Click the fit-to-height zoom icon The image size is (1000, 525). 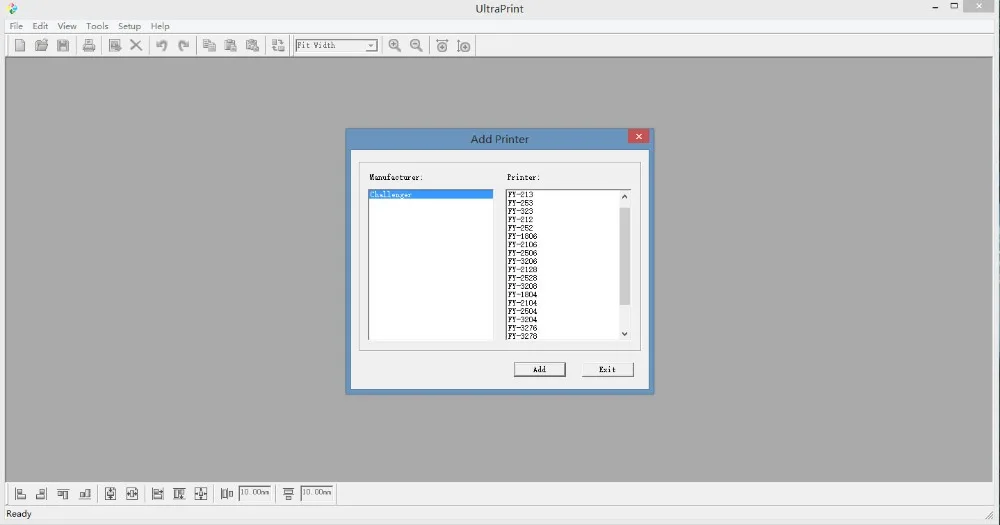[464, 45]
